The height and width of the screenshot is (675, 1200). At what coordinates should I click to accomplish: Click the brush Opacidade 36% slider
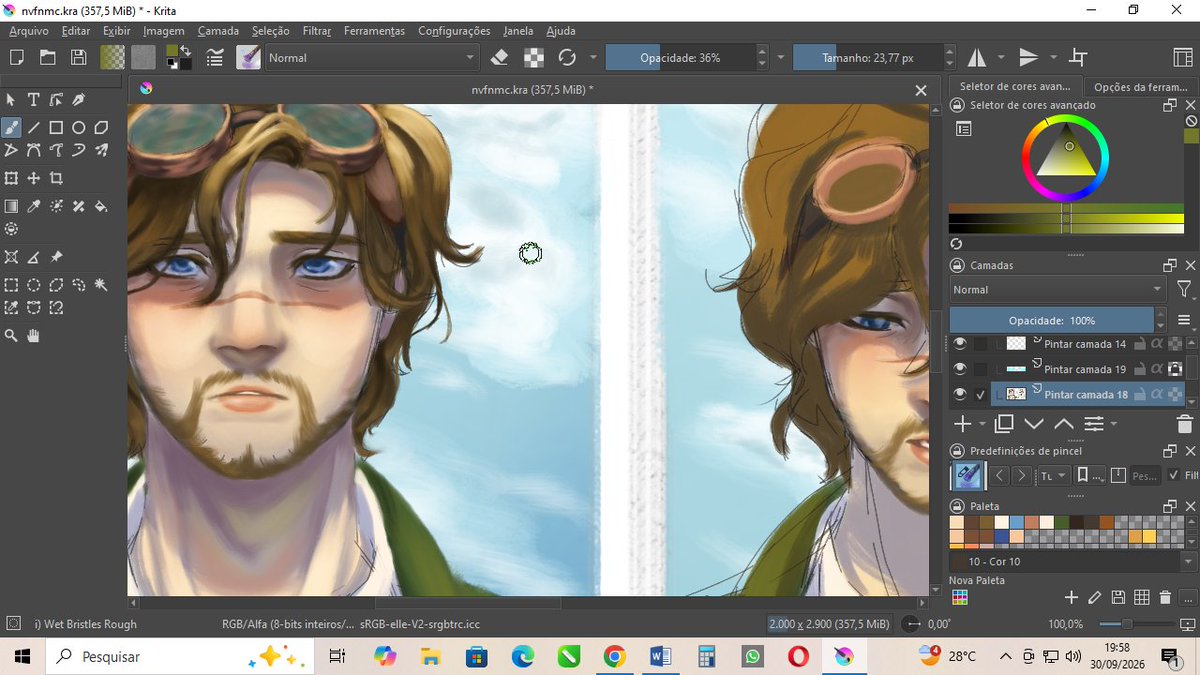point(680,58)
